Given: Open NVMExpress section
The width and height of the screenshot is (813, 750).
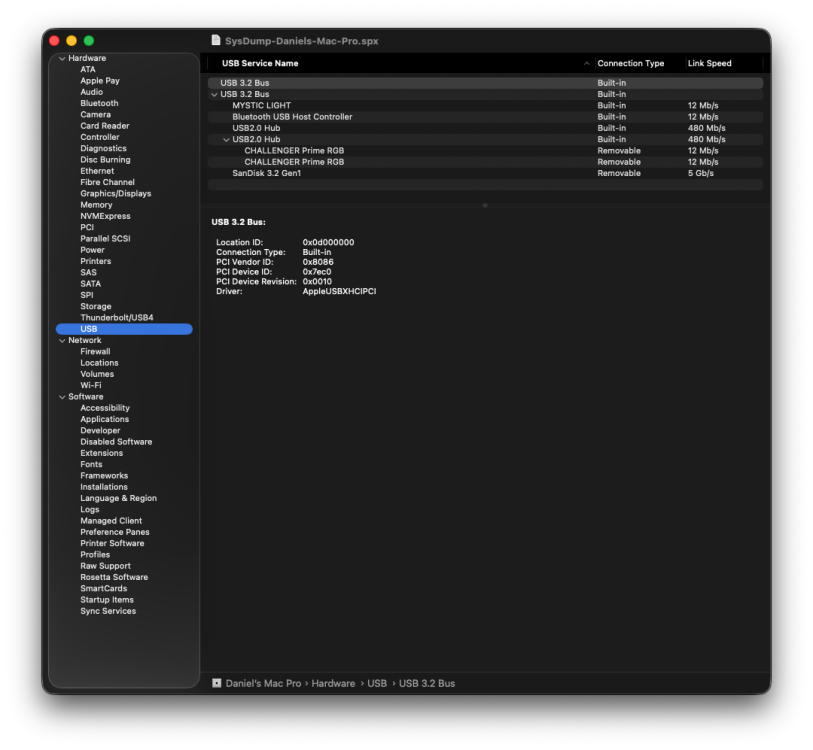Looking at the screenshot, I should click(105, 216).
